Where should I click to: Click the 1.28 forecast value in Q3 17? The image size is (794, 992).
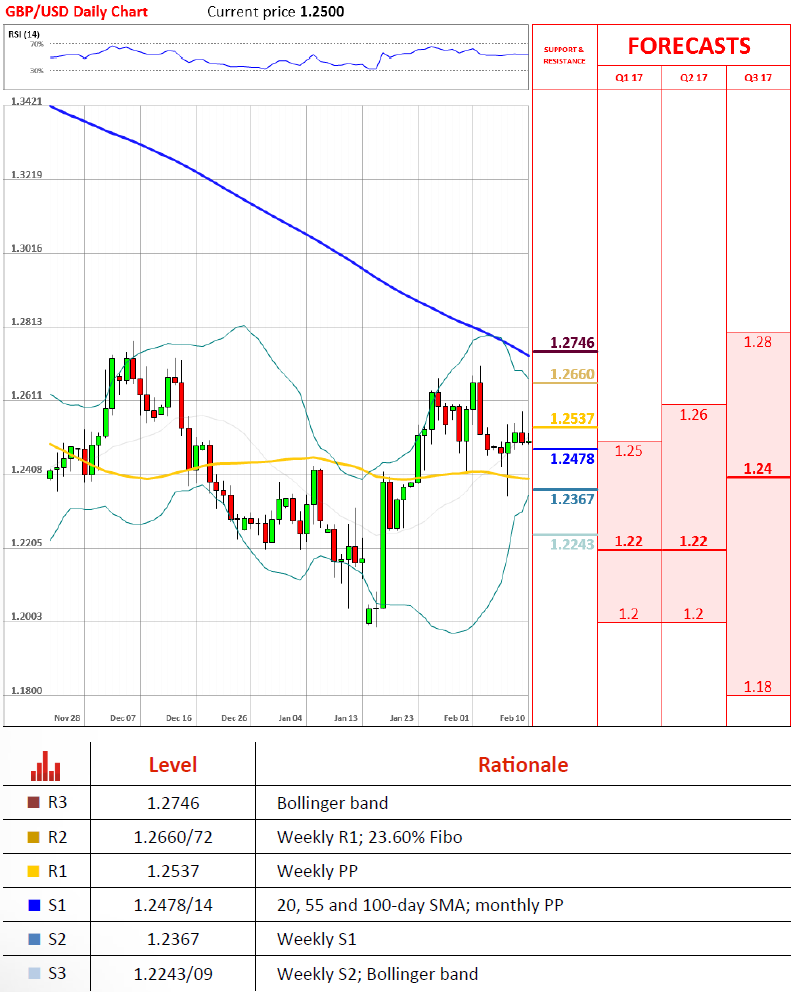pyautogui.click(x=758, y=342)
